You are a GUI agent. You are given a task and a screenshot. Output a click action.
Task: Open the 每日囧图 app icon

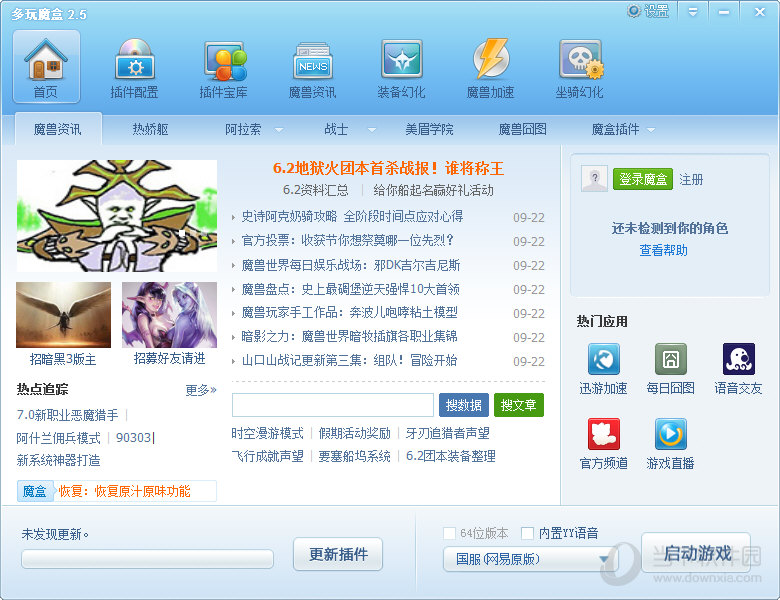pos(671,359)
